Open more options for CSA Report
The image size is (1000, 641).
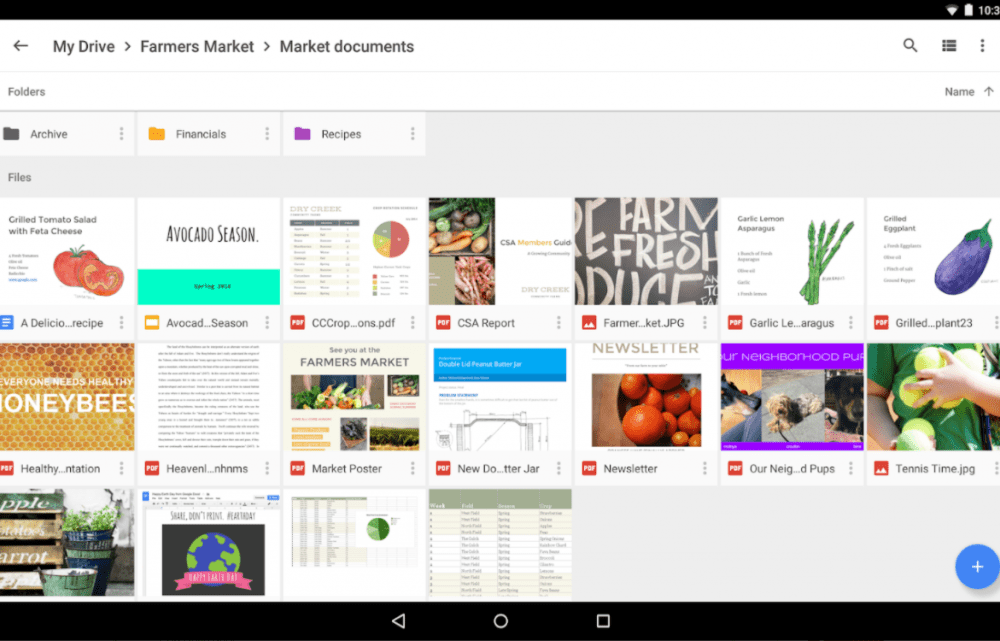tap(559, 323)
